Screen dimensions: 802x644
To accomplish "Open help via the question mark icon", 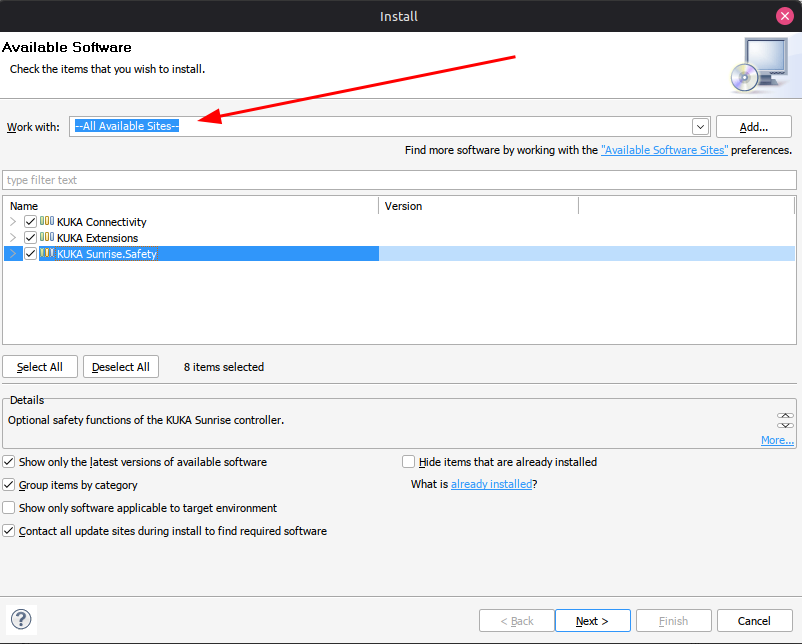I will point(21,619).
